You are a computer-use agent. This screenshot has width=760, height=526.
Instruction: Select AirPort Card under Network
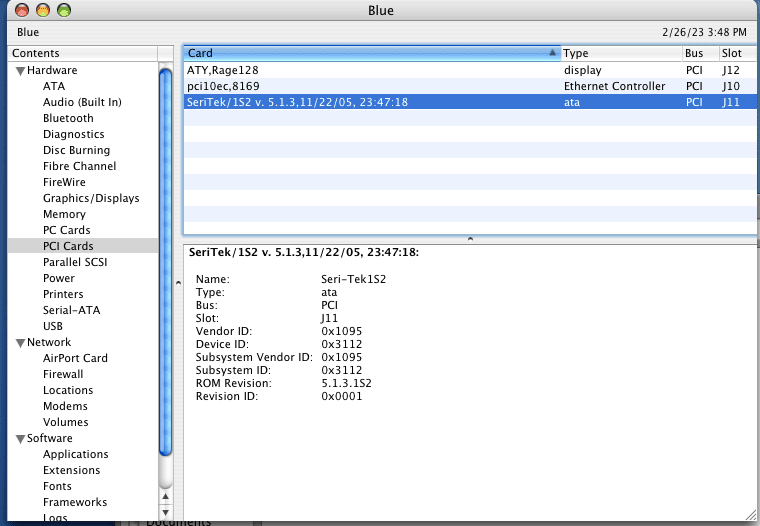(75, 358)
